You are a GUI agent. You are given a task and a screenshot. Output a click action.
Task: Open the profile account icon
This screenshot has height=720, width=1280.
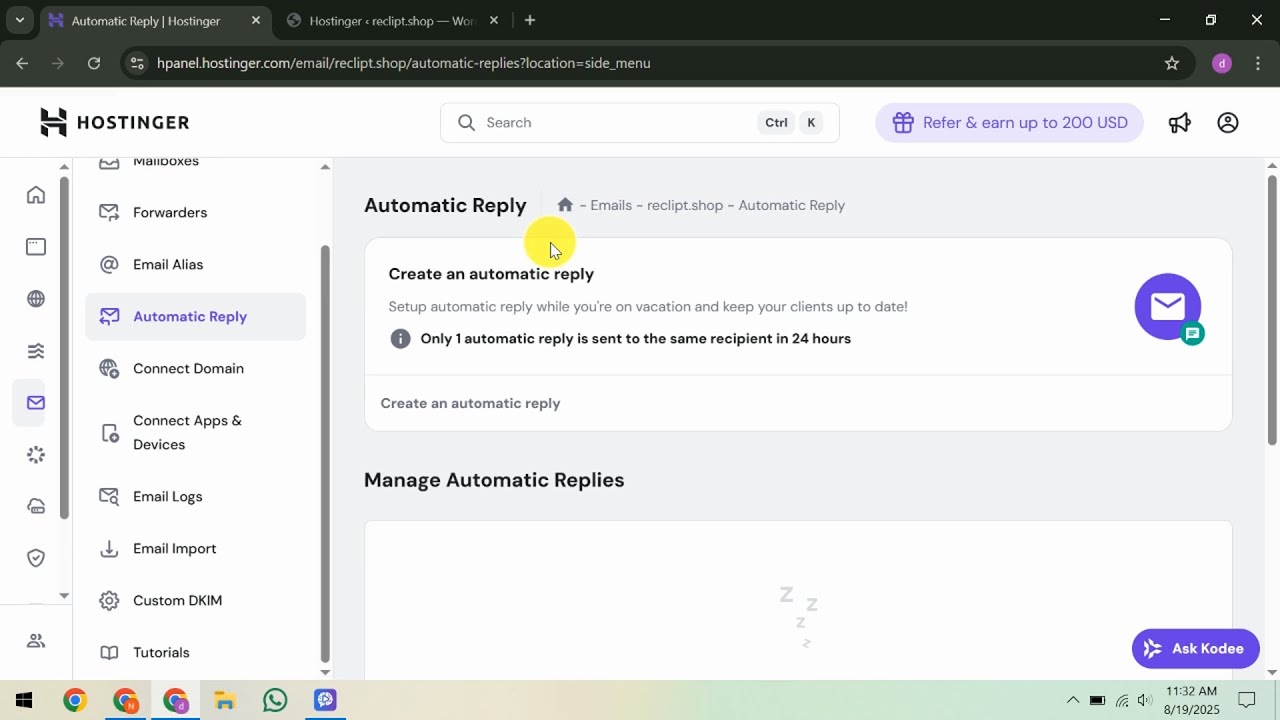1228,122
